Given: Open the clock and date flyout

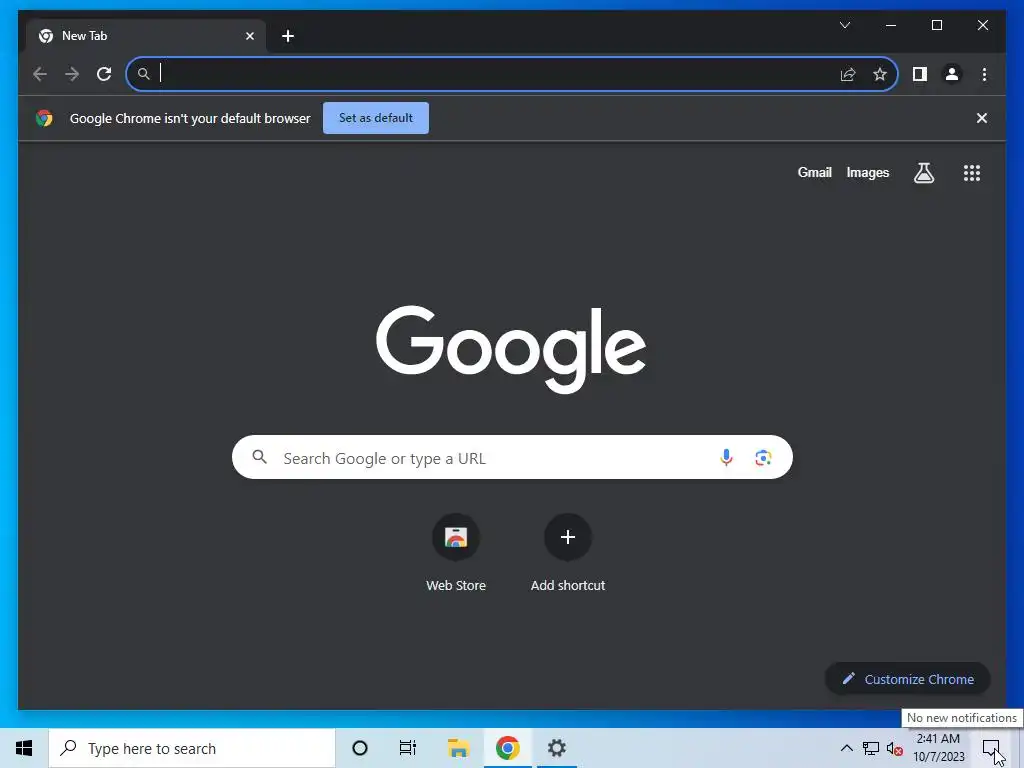Looking at the screenshot, I should point(938,748).
